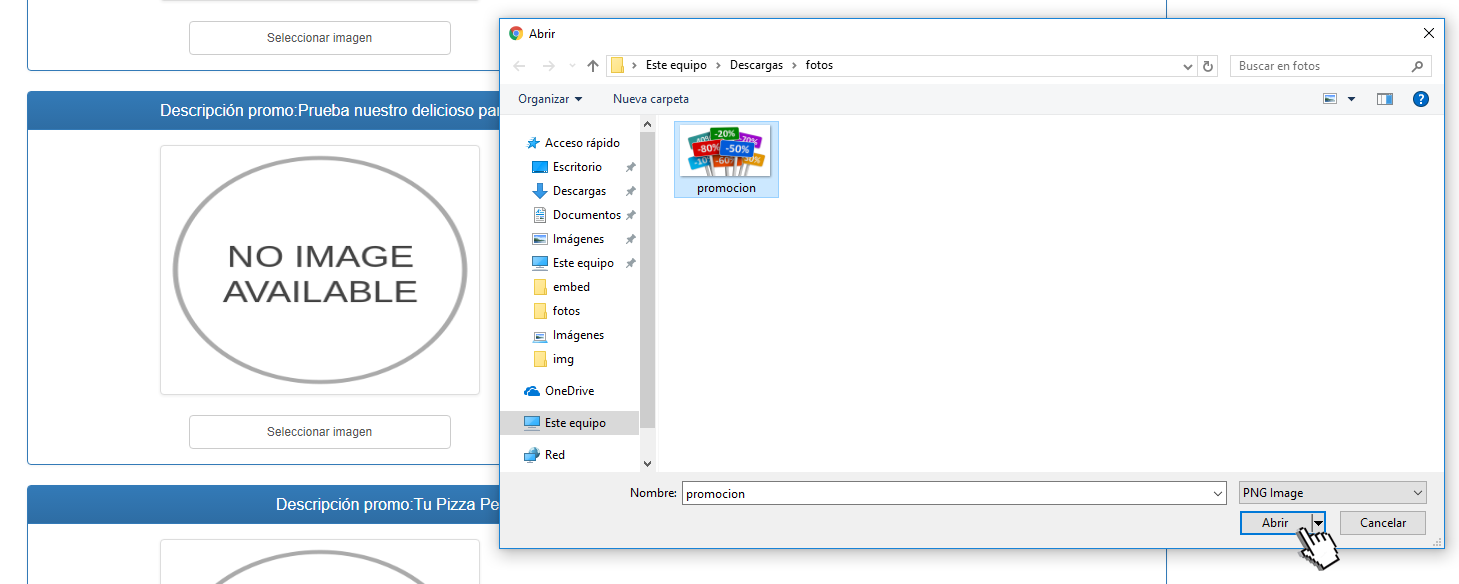1459x584 pixels.
Task: Click the change view icon
Action: [x=1330, y=99]
